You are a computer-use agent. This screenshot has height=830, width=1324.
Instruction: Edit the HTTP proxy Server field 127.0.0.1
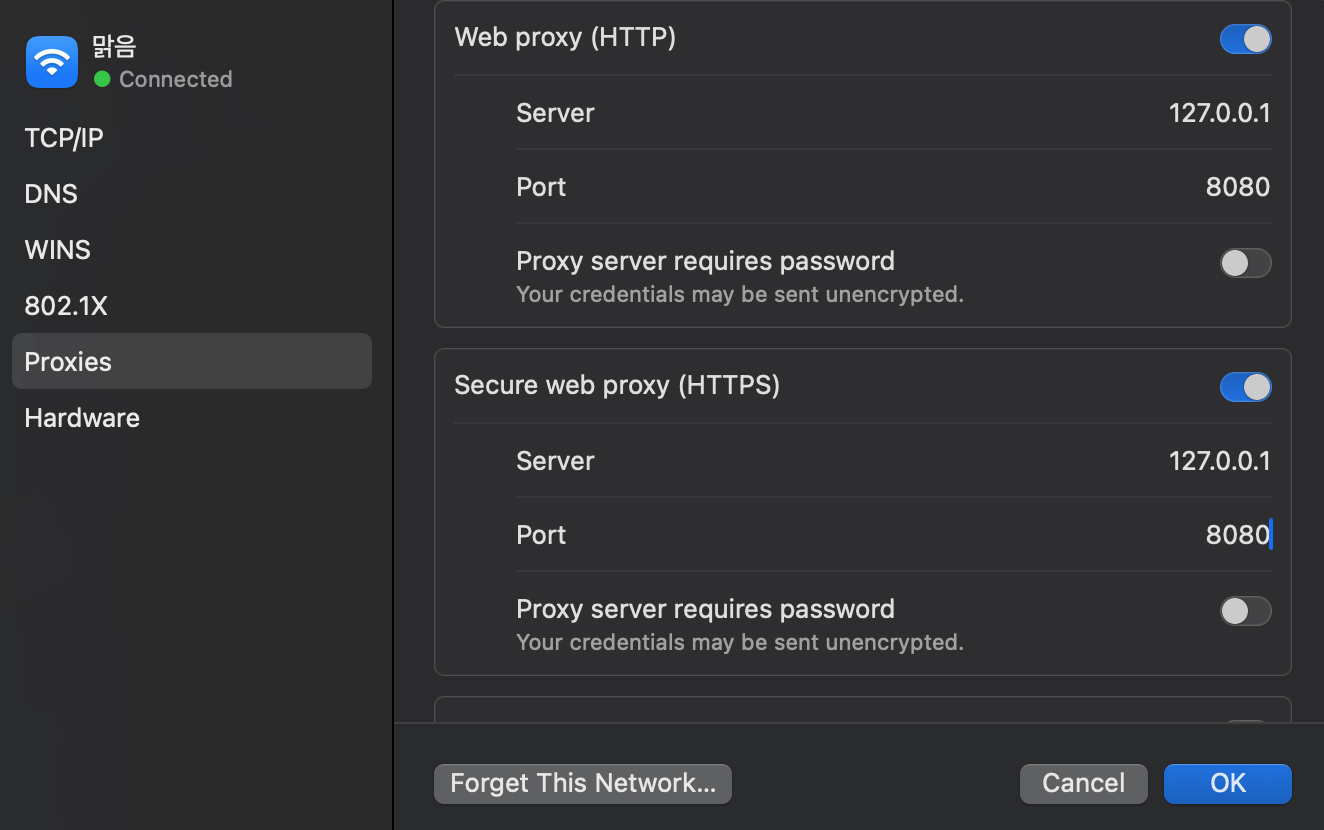point(1219,113)
